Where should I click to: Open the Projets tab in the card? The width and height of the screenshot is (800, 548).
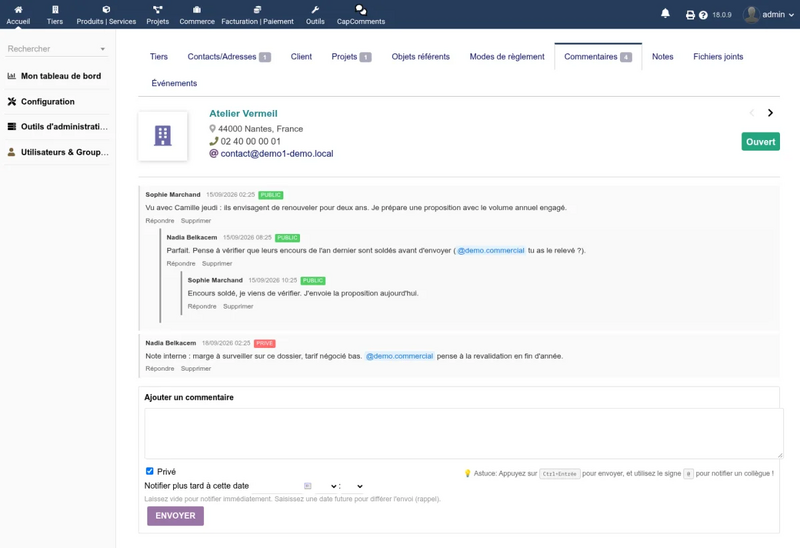point(351,57)
